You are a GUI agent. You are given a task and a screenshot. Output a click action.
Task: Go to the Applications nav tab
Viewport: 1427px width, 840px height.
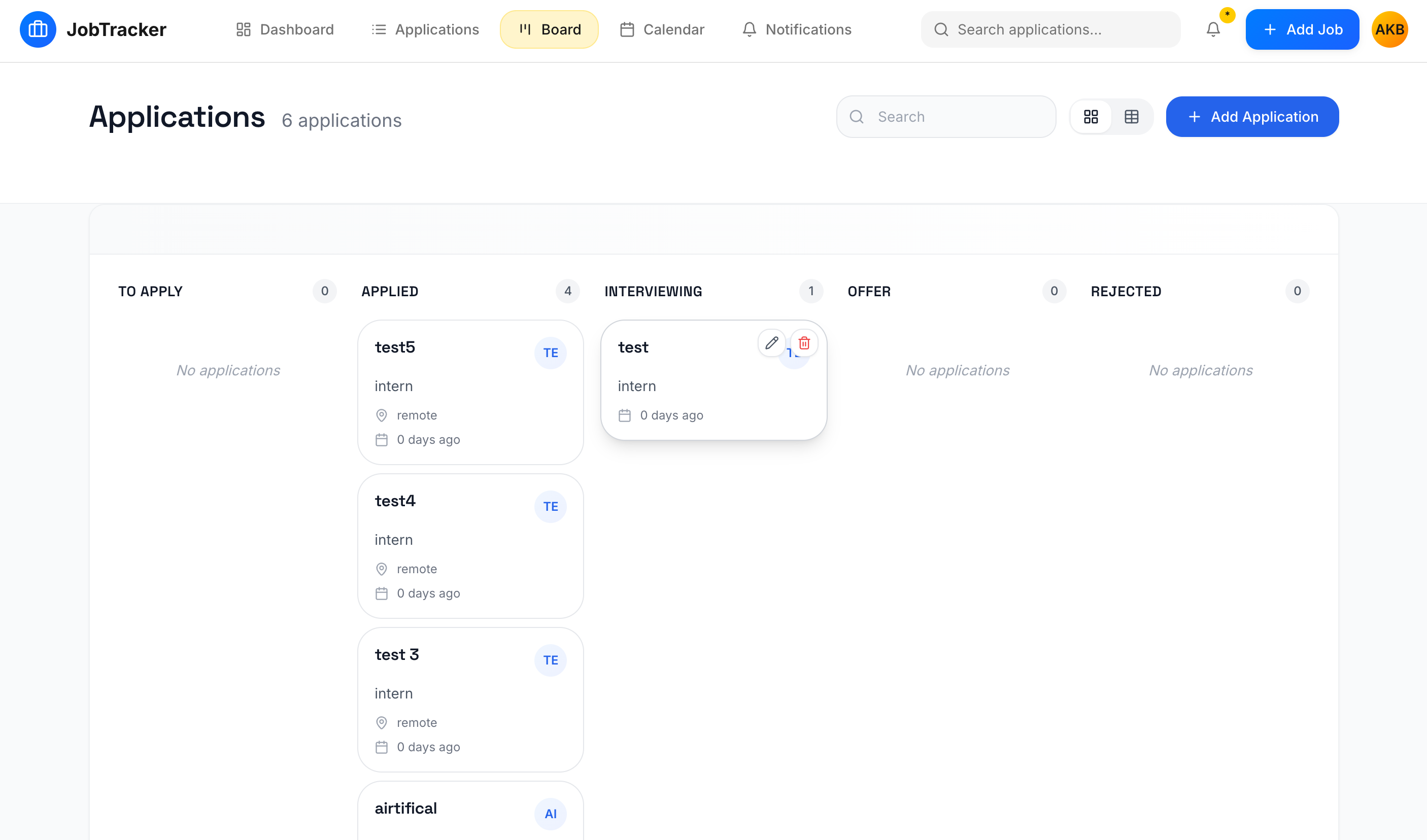425,29
